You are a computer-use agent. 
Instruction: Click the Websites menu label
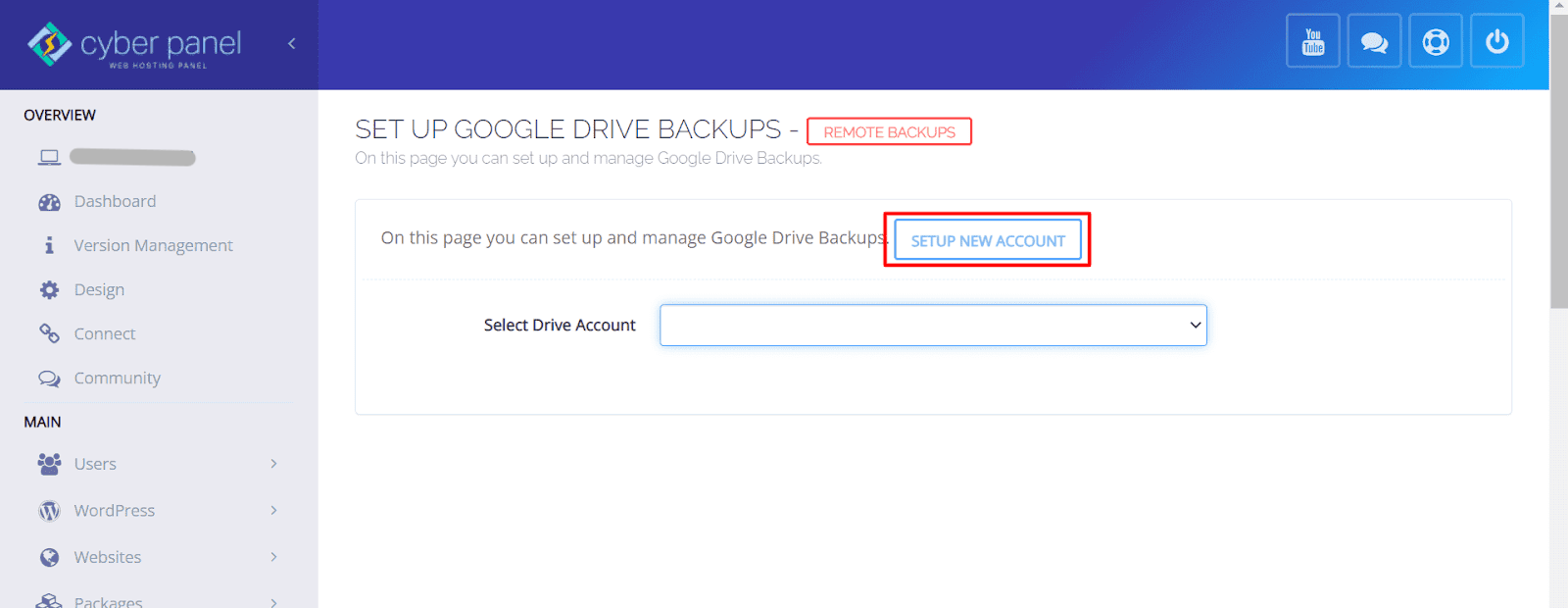108,557
